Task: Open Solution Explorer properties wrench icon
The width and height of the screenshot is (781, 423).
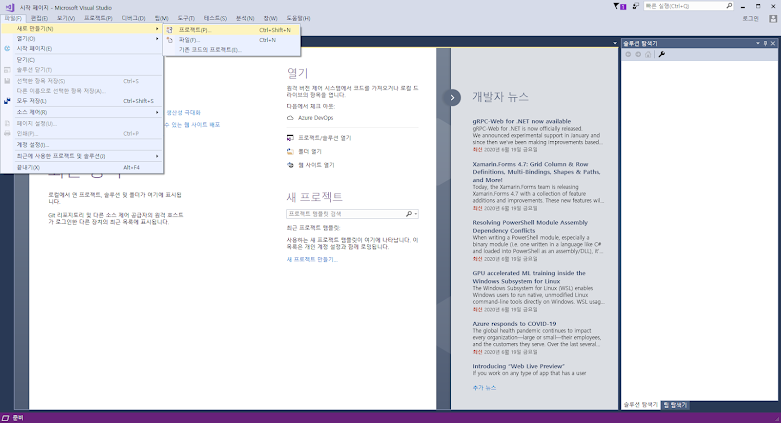Action: (661, 54)
